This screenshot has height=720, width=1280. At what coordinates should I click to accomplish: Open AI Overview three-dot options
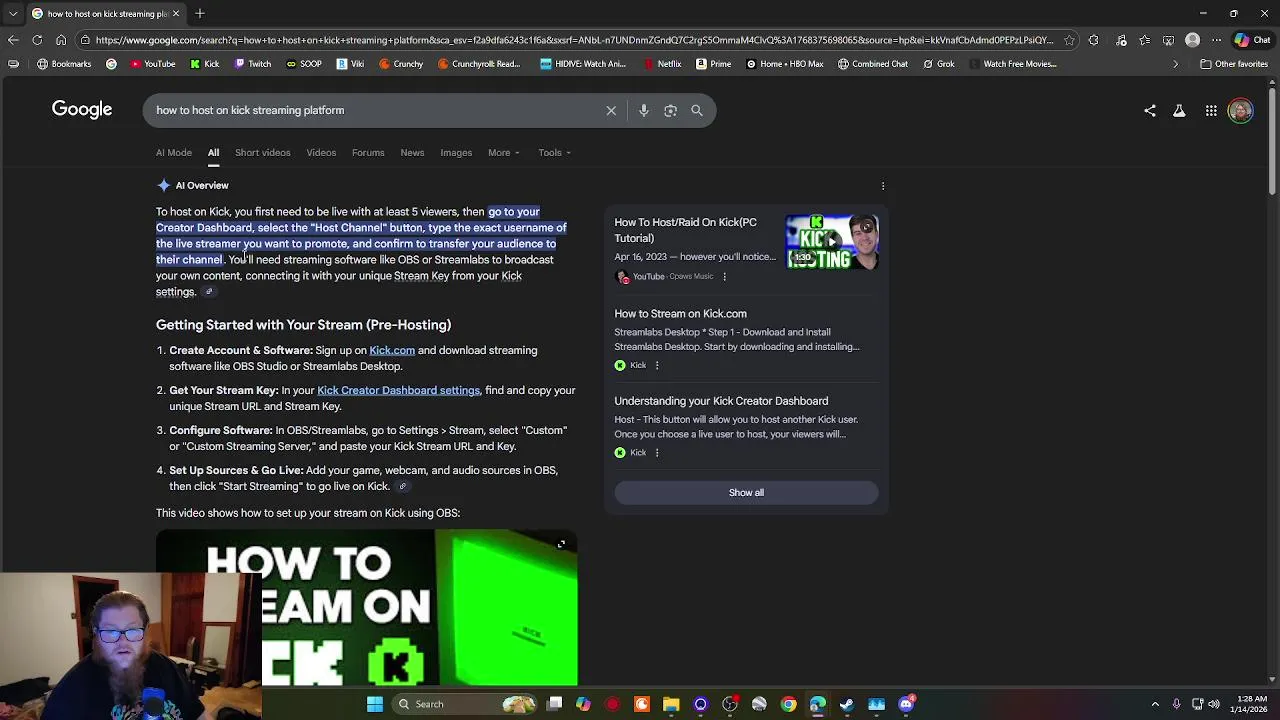click(883, 186)
